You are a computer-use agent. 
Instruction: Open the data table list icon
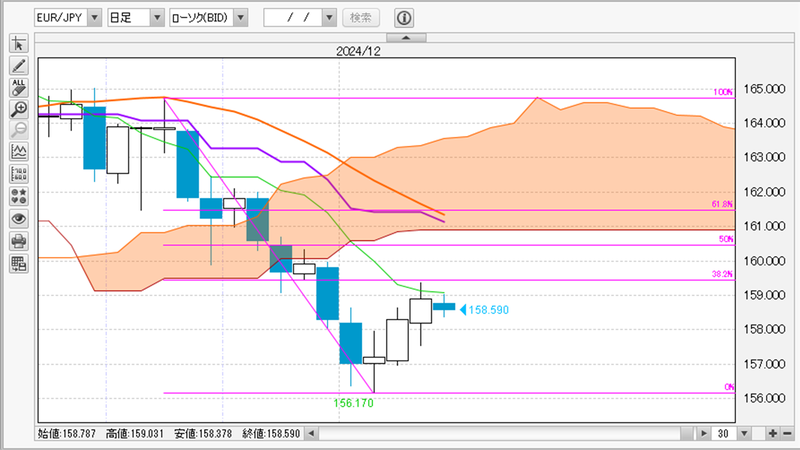point(19,264)
